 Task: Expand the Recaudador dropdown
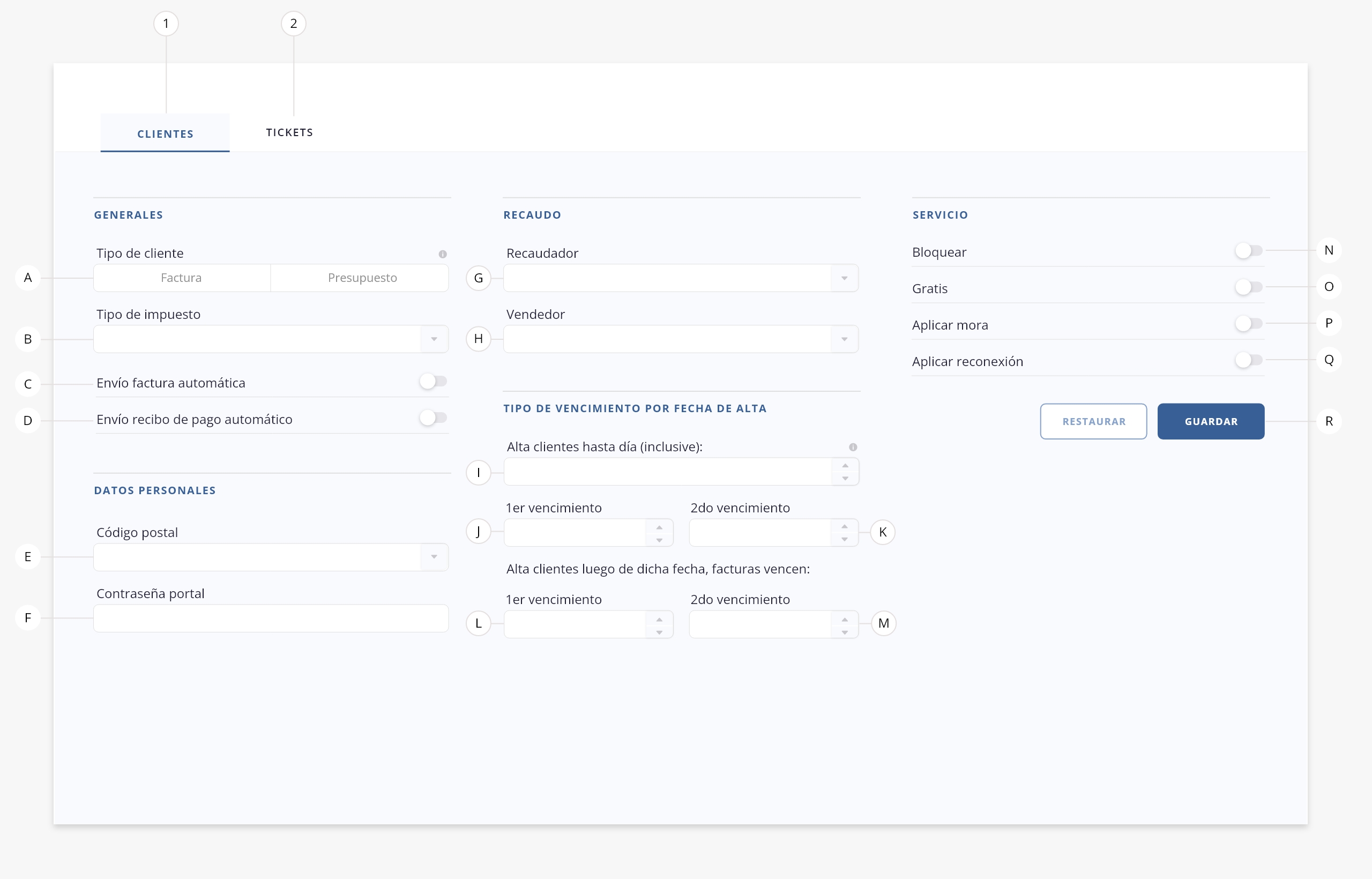pyautogui.click(x=844, y=278)
